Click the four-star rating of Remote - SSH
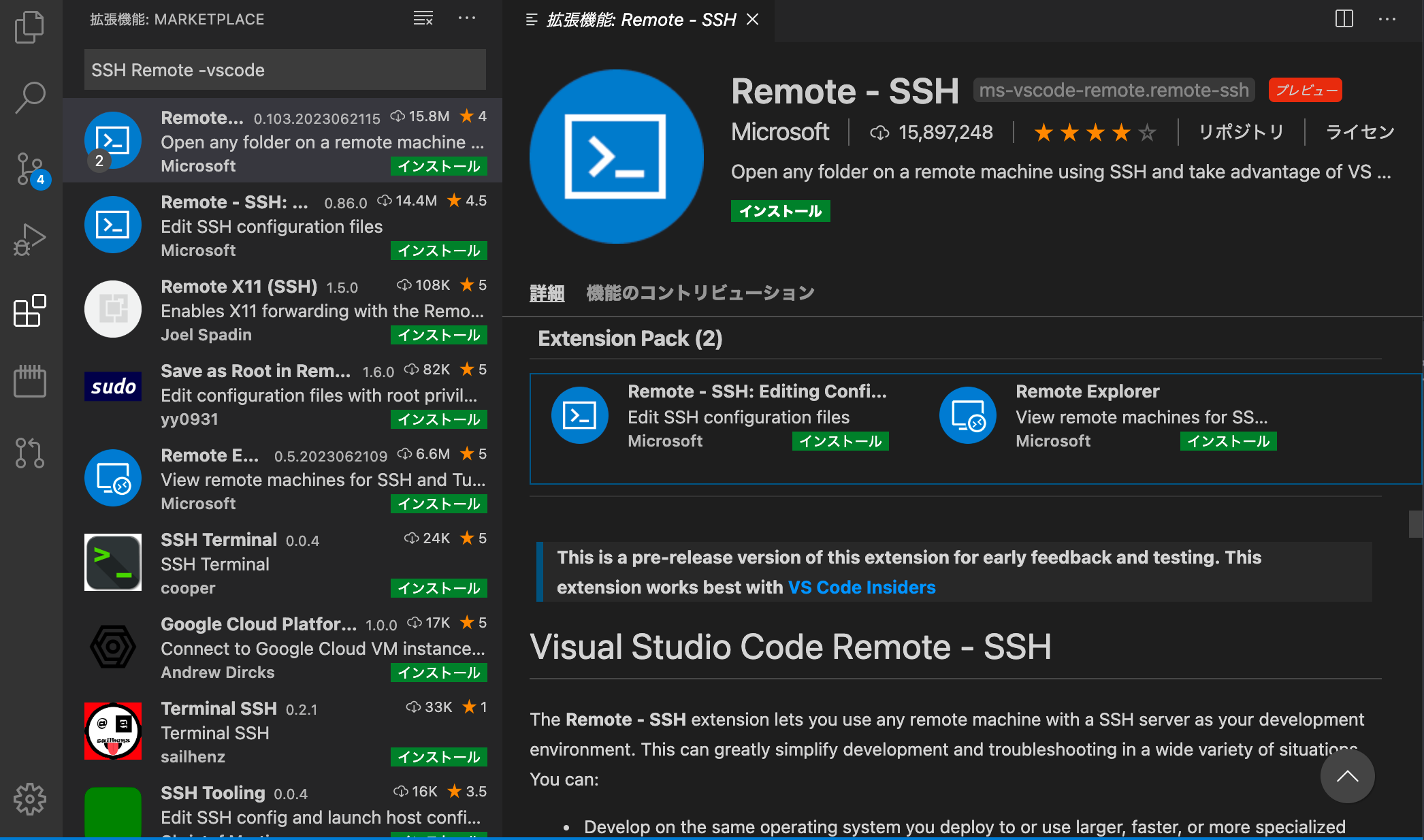1424x840 pixels. pos(1095,132)
